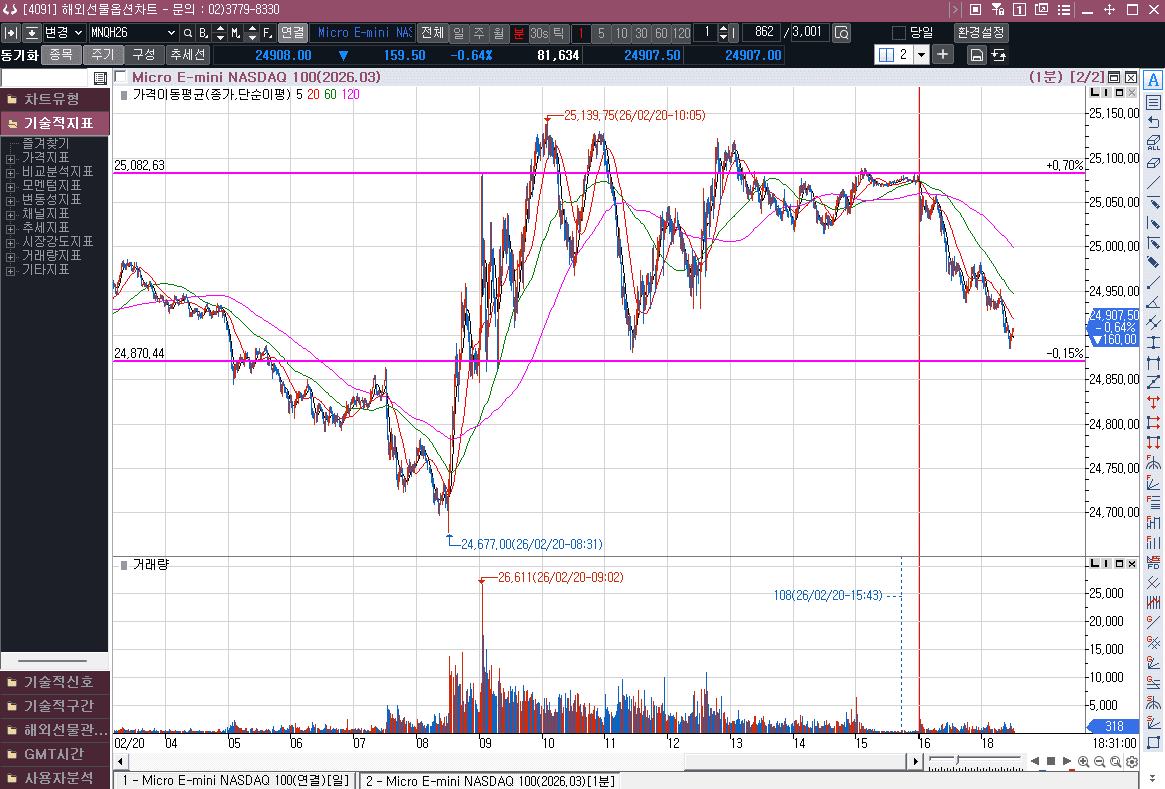Open the 차트유형 sidebar section
Image resolution: width=1165 pixels, height=789 pixels.
pyautogui.click(x=55, y=99)
